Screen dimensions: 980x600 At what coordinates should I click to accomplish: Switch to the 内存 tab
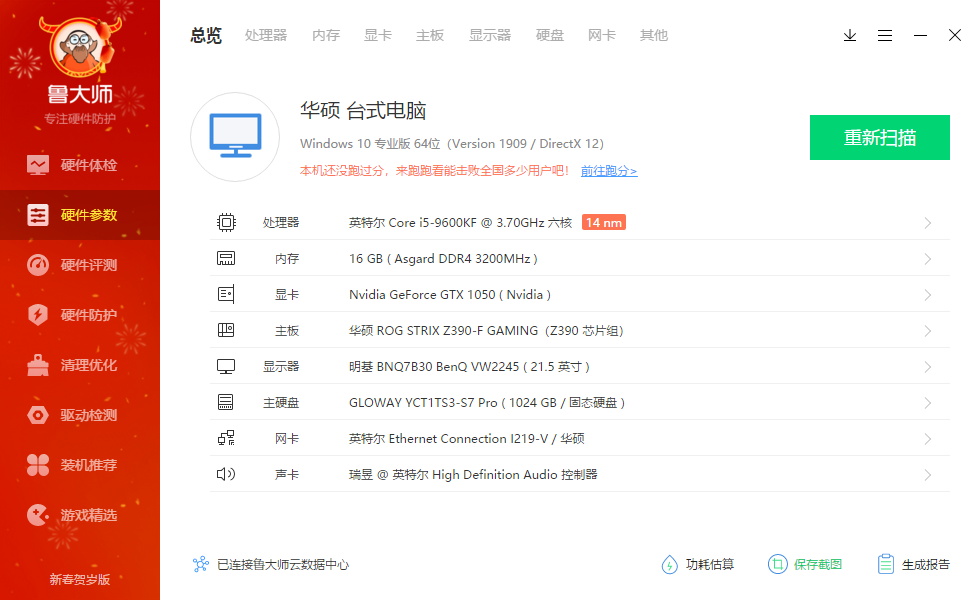pyautogui.click(x=326, y=36)
